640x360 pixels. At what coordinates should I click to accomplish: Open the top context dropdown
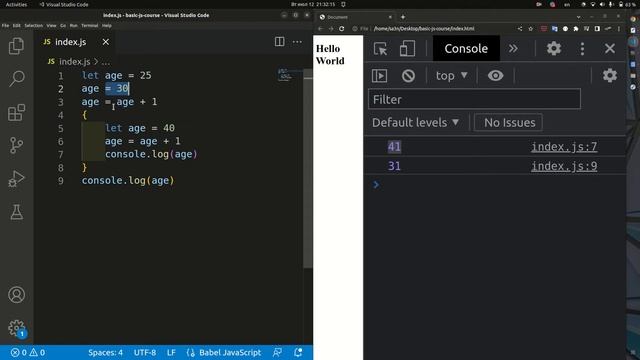(451, 76)
